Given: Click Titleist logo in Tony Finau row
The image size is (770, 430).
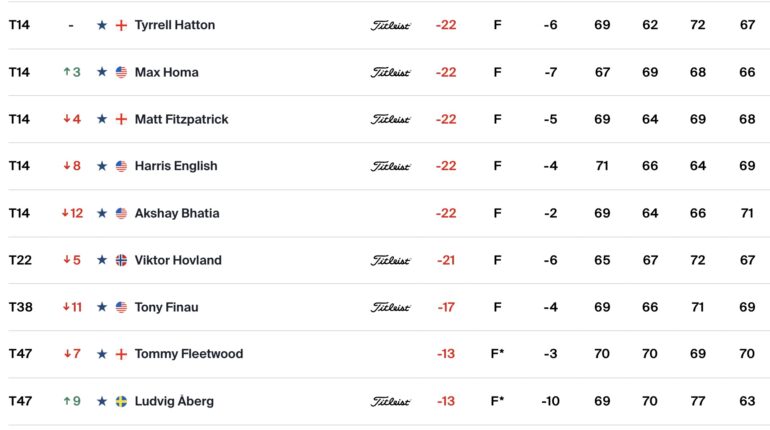Looking at the screenshot, I should point(390,307).
